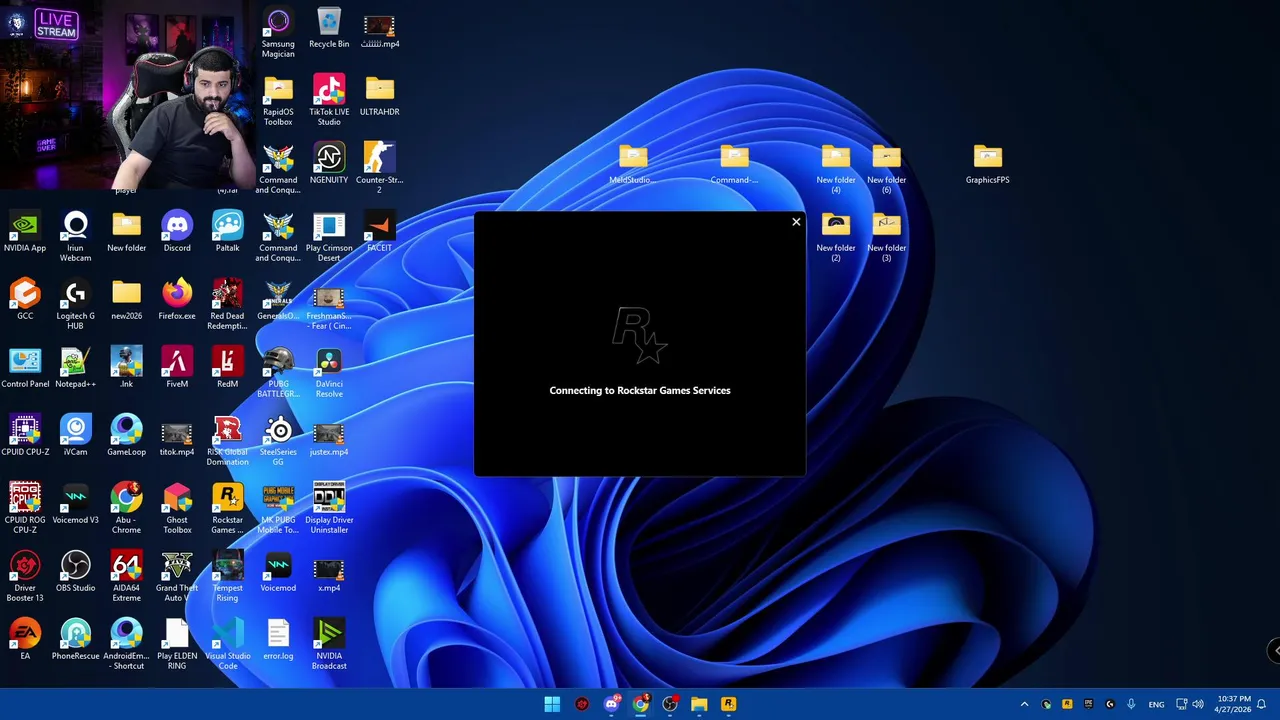Switch to File Explorer on taskbar
Viewport: 1280px width, 720px height.
pos(699,704)
